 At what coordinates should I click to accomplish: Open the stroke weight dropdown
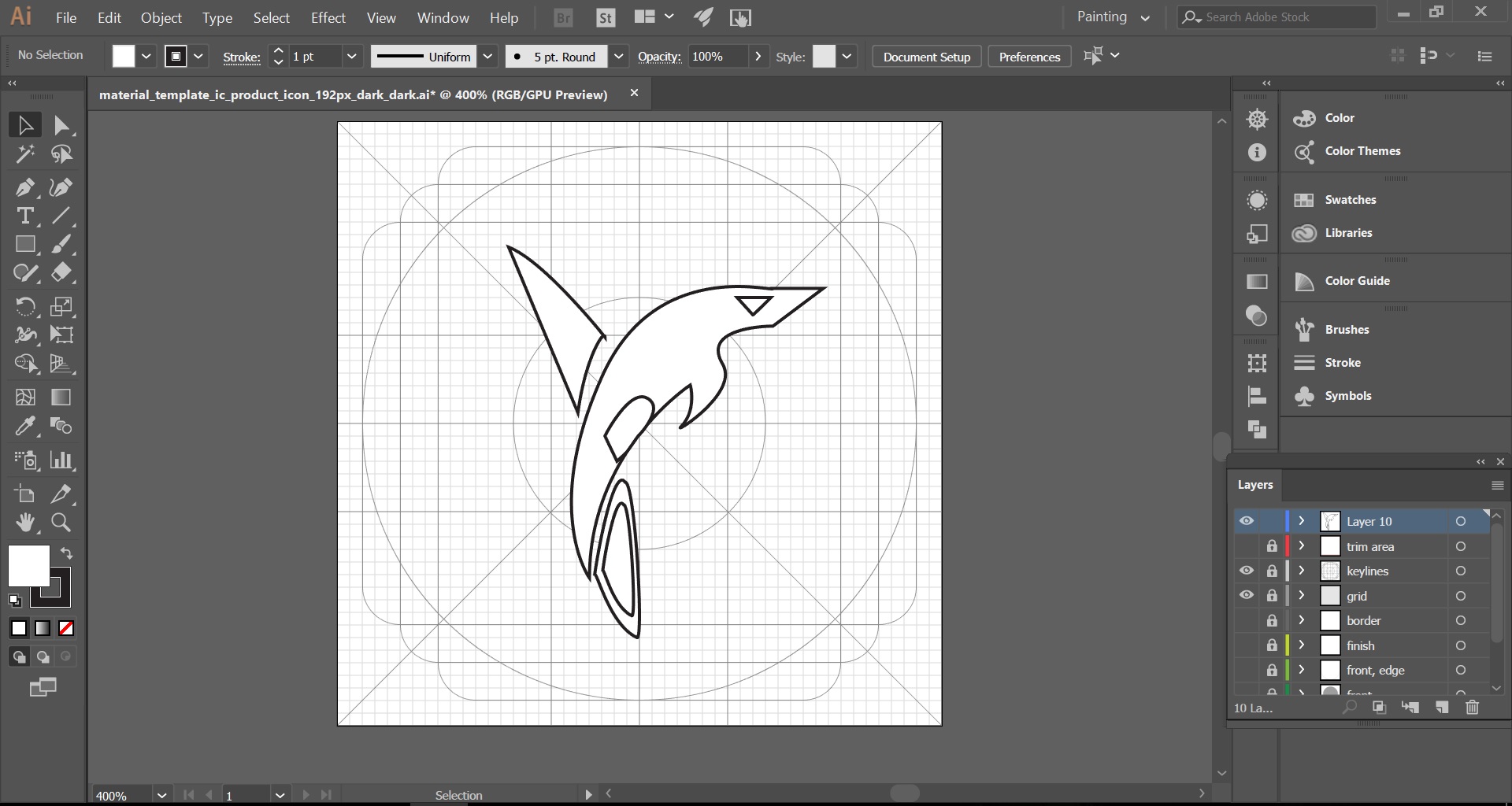tap(351, 57)
